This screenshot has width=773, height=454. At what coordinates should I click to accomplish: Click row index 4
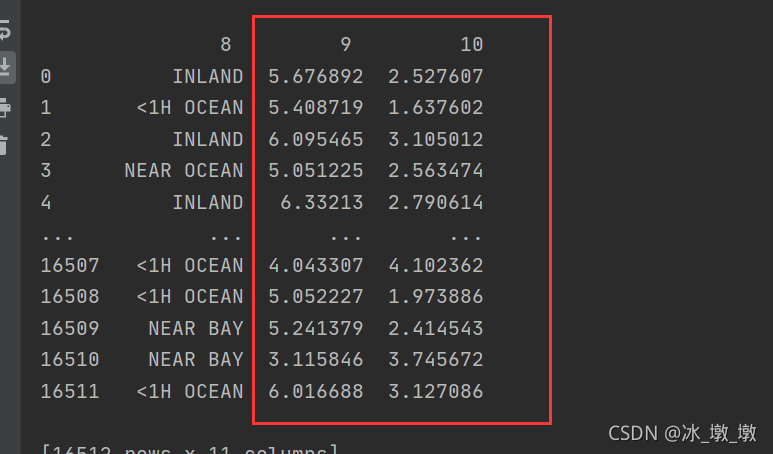[46, 203]
